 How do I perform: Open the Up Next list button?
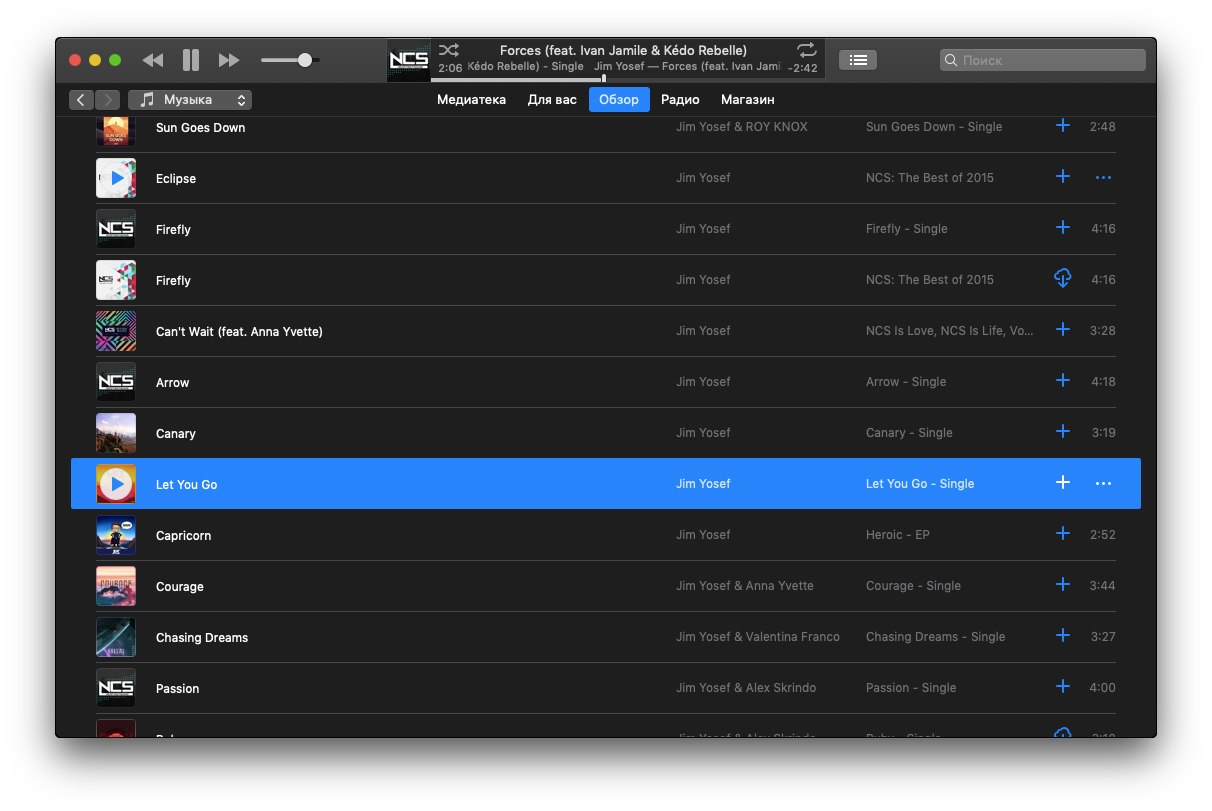point(858,60)
